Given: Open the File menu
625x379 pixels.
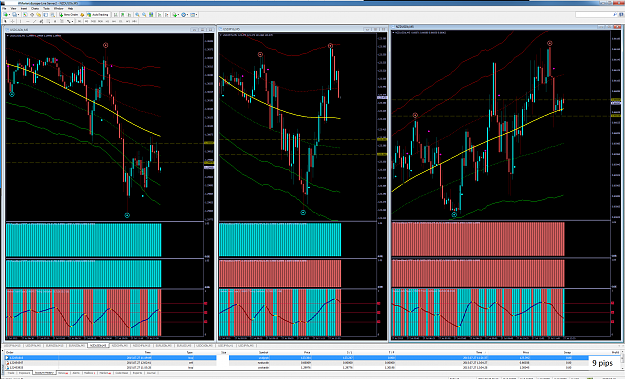Looking at the screenshot, I should tap(4, 8).
